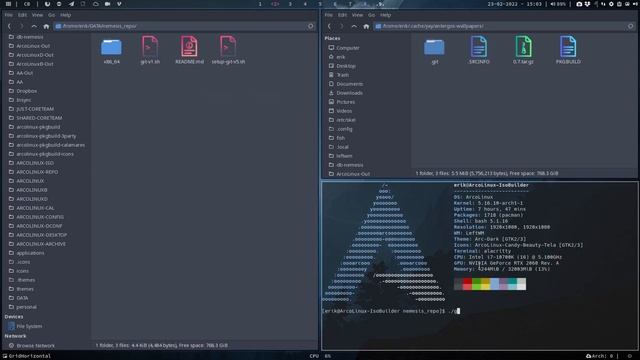Click the cloud launcher in top bar
This screenshot has height=360, width=640.
(x=96, y=4)
